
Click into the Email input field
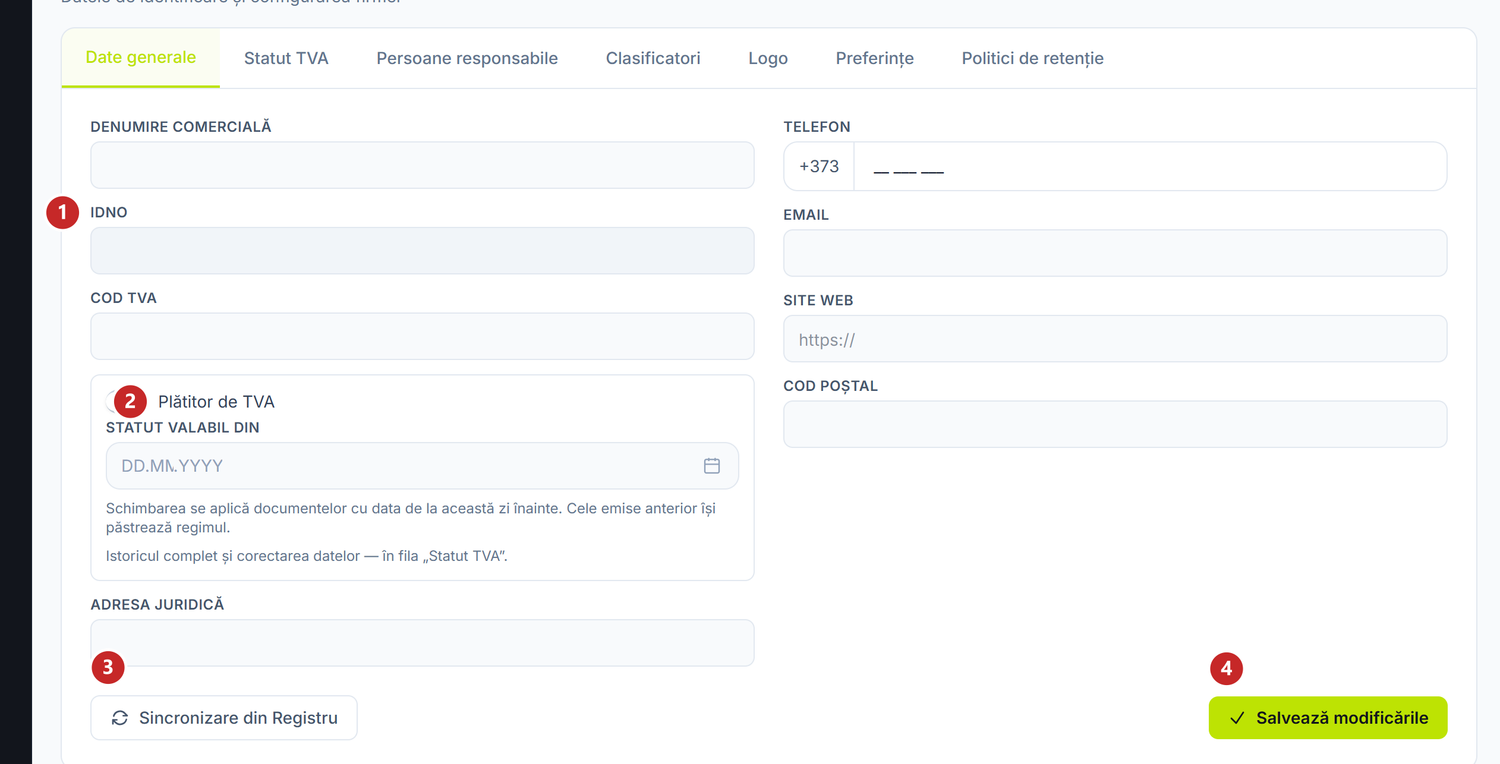point(1115,253)
